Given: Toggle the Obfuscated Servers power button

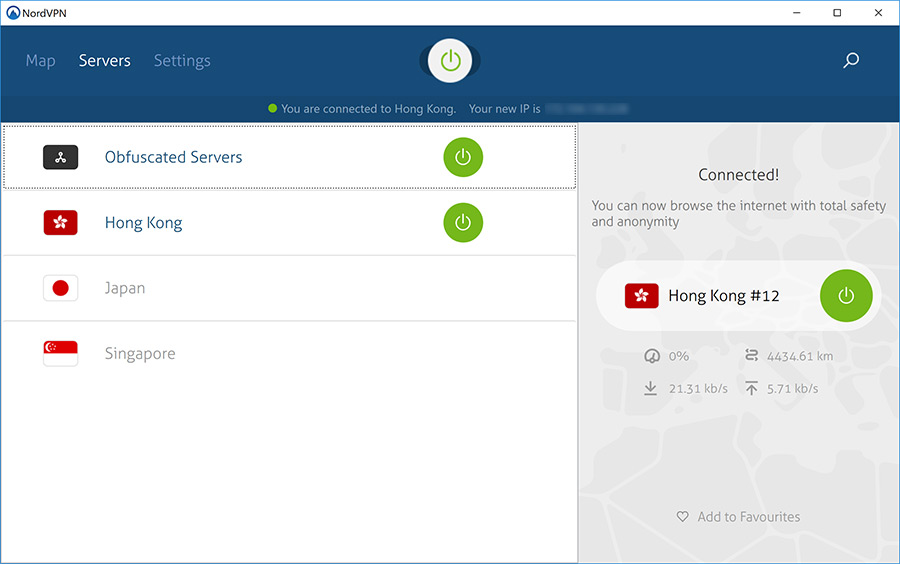Looking at the screenshot, I should coord(463,157).
